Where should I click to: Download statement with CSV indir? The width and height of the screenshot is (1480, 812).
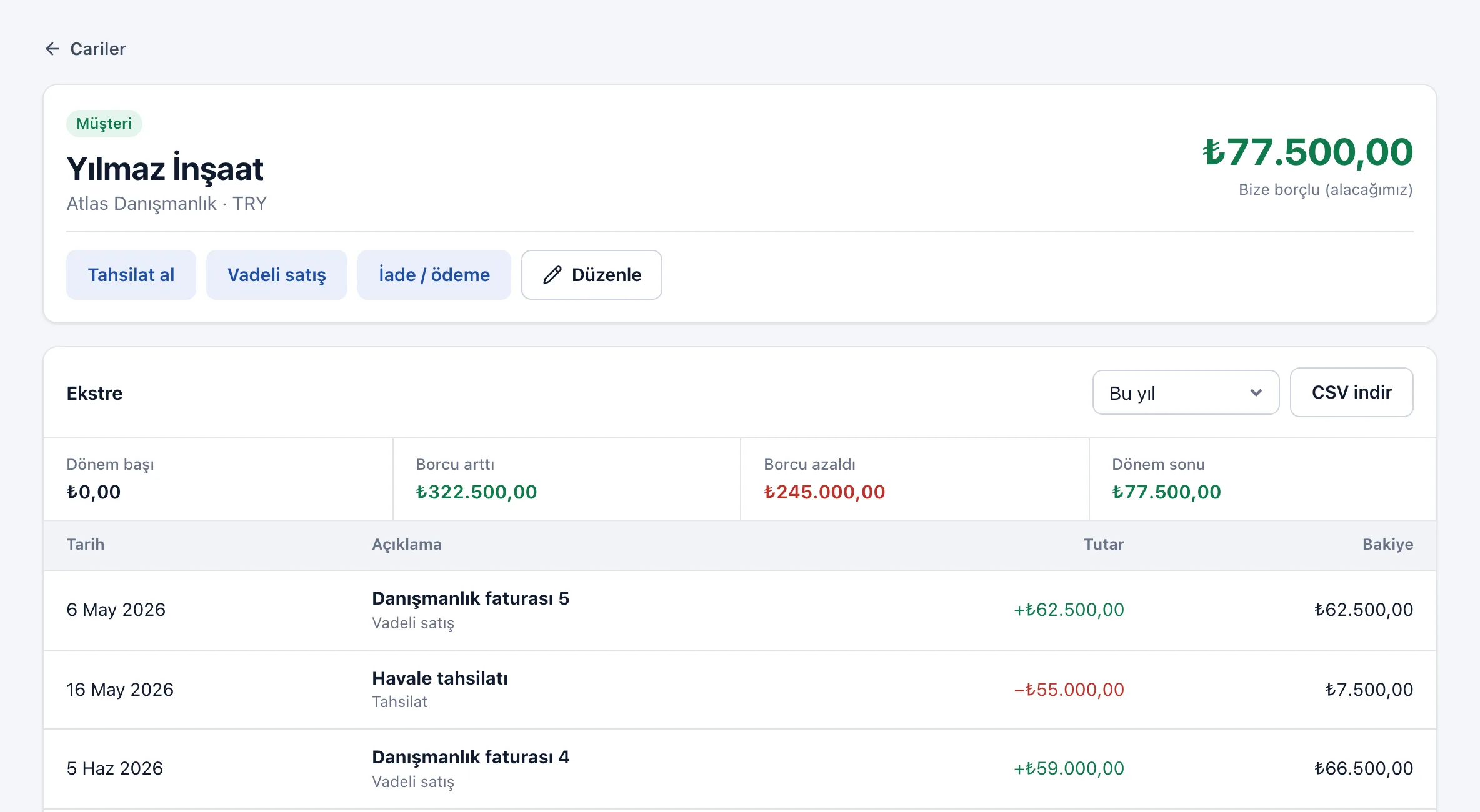point(1351,392)
